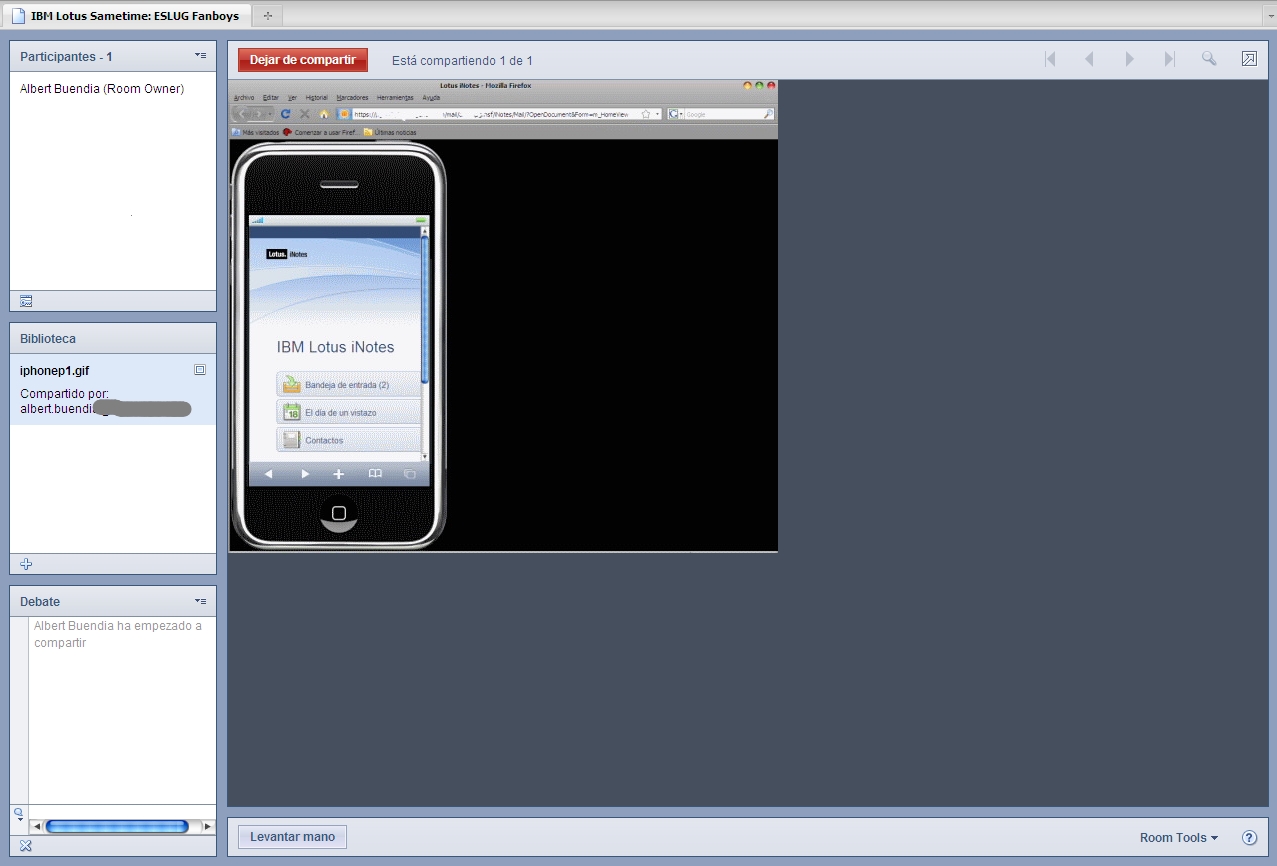Open the zoom magnifier tool
Viewport: 1277px width, 866px height.
1209,59
